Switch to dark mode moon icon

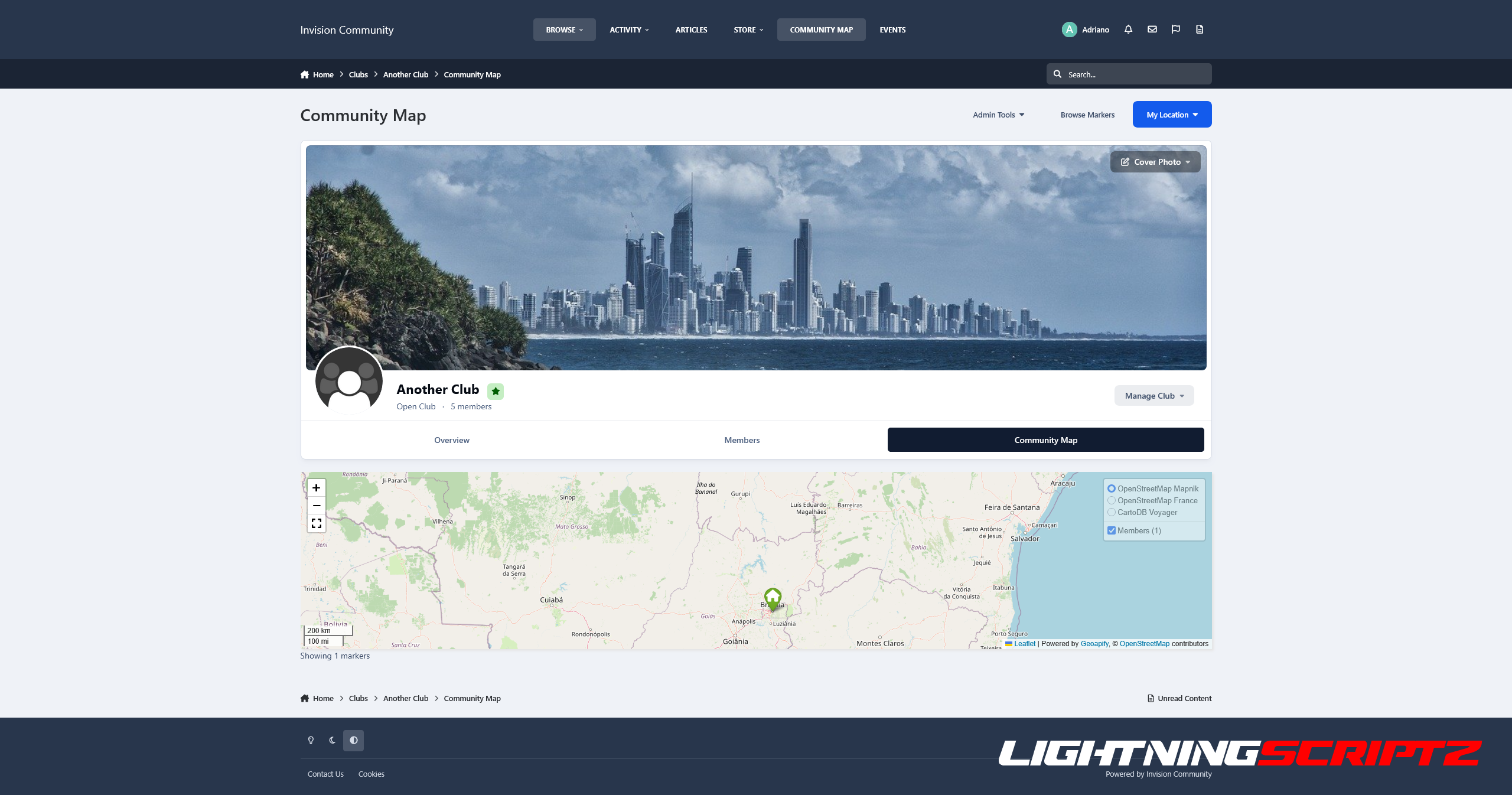[x=332, y=741]
